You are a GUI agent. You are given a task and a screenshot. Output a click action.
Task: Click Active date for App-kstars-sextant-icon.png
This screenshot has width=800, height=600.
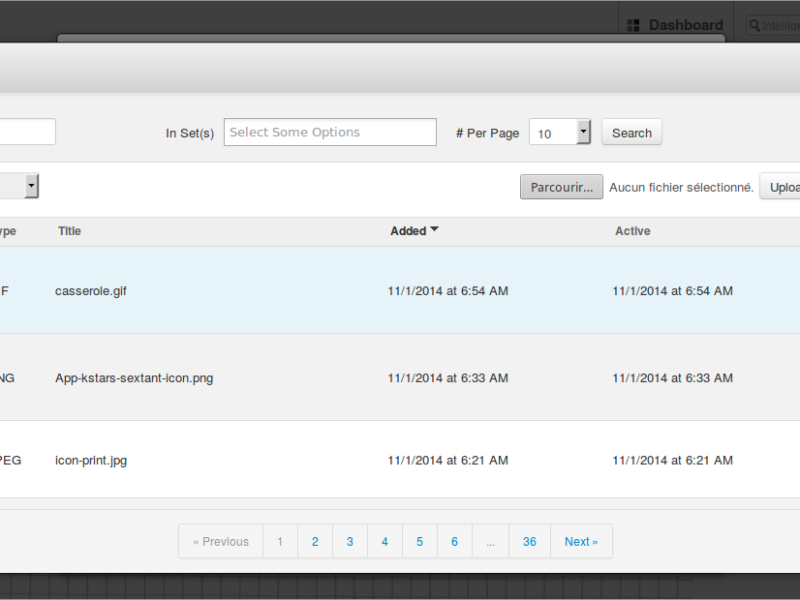coord(672,378)
